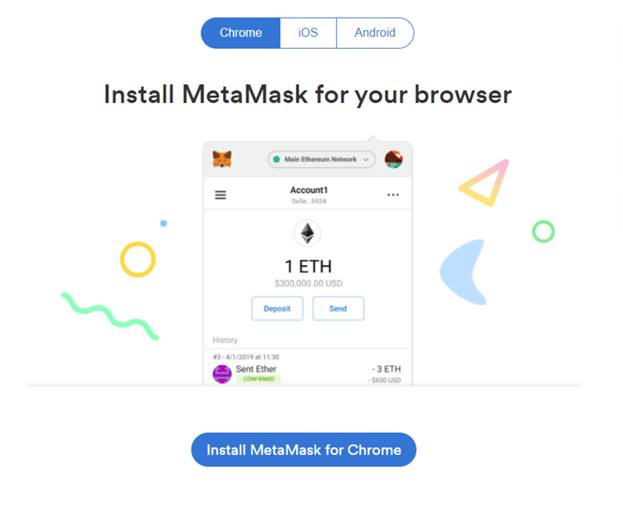Open the Sent Ether transaction entry
This screenshot has height=507, width=623.
pyautogui.click(x=308, y=371)
